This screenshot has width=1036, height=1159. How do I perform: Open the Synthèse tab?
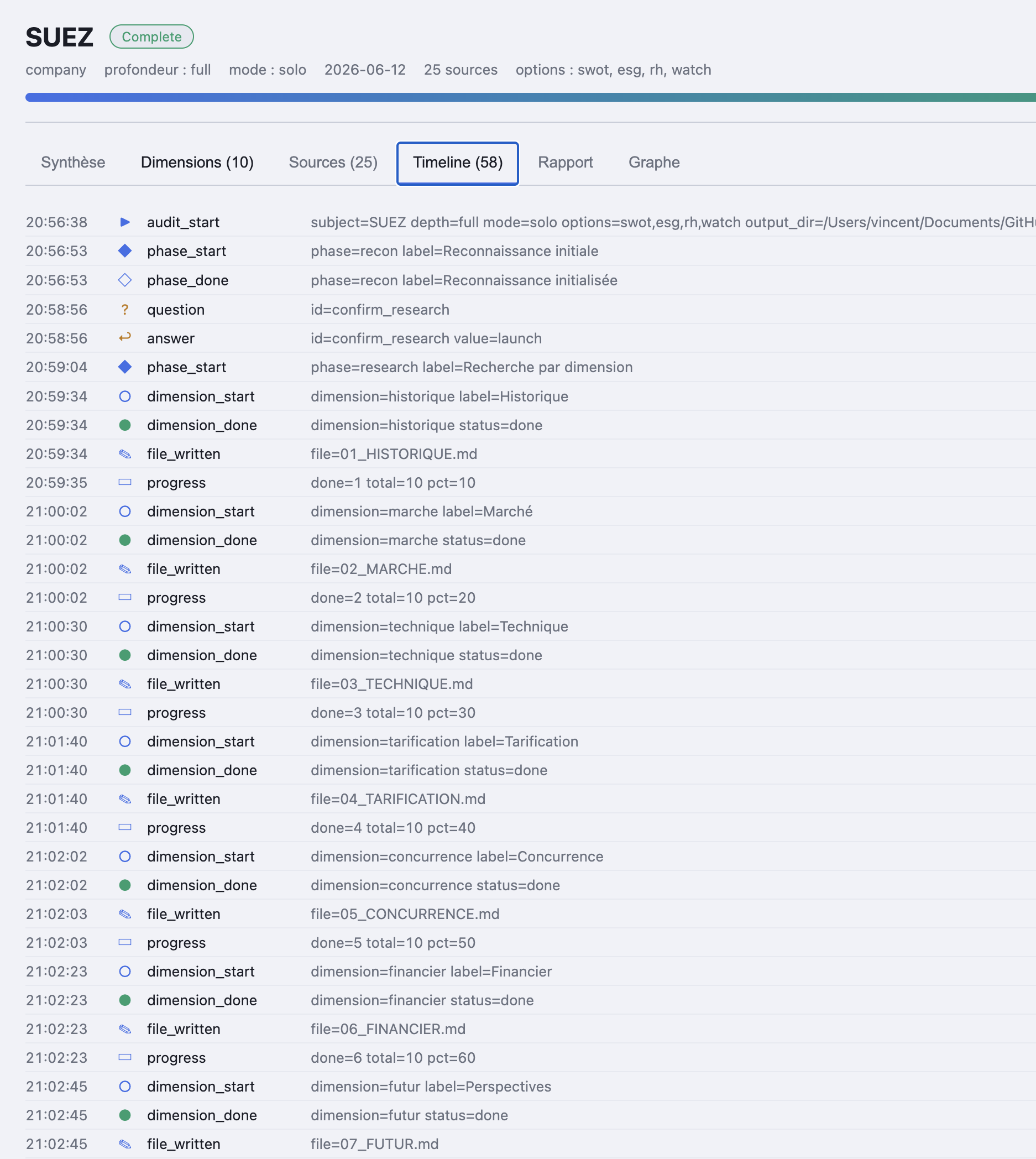click(x=73, y=163)
